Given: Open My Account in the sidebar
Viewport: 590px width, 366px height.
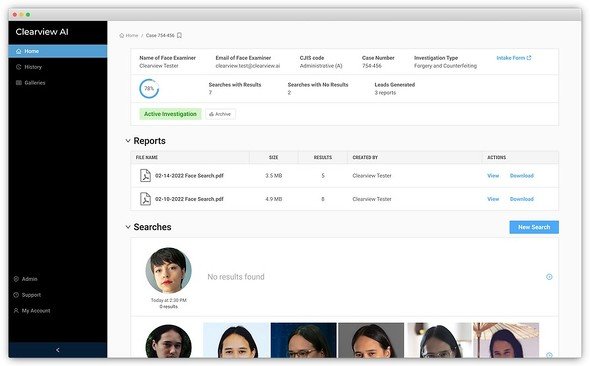Looking at the screenshot, I should (x=32, y=311).
